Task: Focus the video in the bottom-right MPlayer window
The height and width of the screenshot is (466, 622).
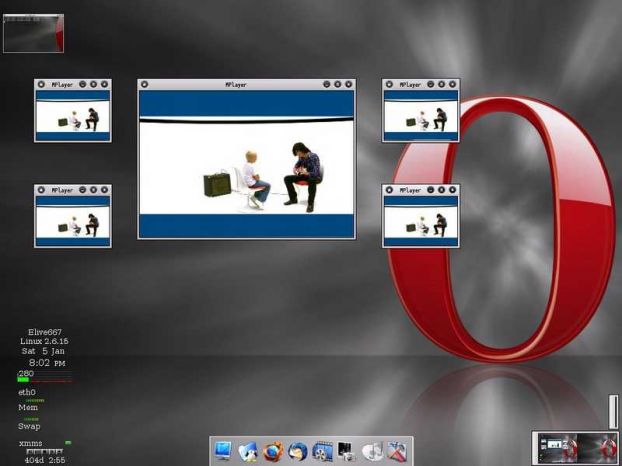Action: pyautogui.click(x=420, y=221)
